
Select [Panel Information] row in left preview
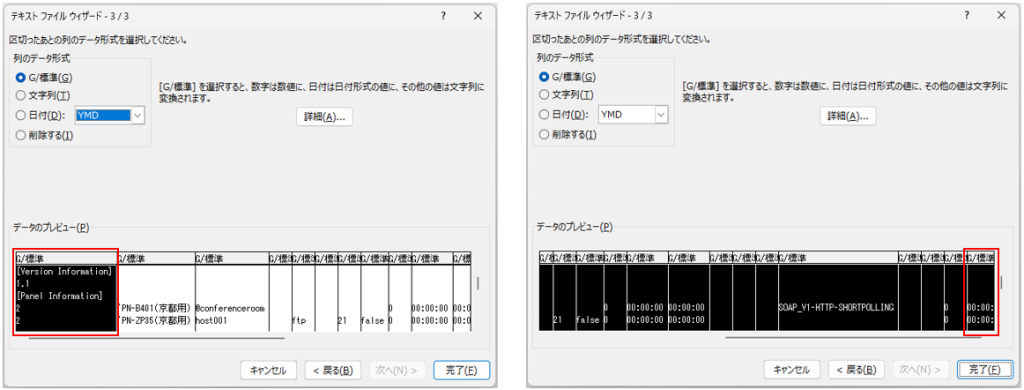click(x=59, y=296)
